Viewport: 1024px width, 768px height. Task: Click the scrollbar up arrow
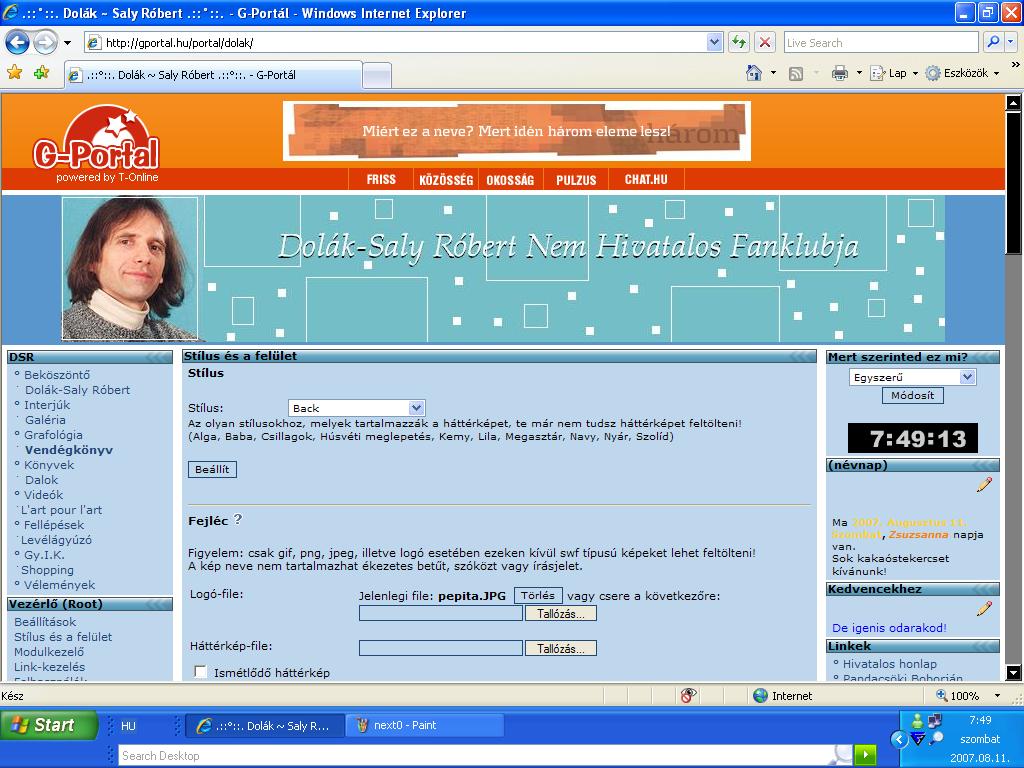pos(1013,103)
